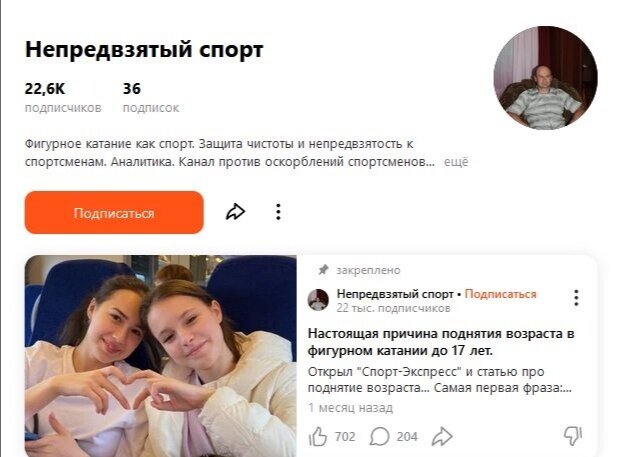Open the 36 подписок list
638x457 pixels.
[151, 98]
